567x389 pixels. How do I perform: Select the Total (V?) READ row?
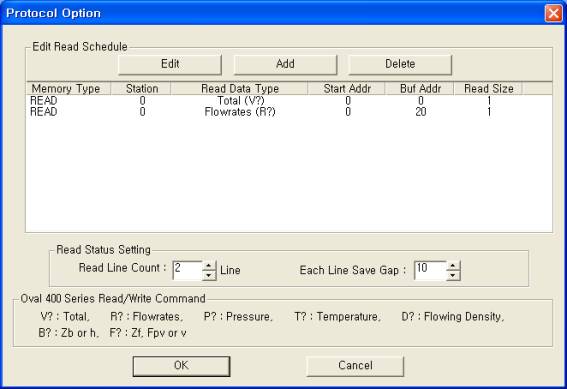tap(289, 101)
